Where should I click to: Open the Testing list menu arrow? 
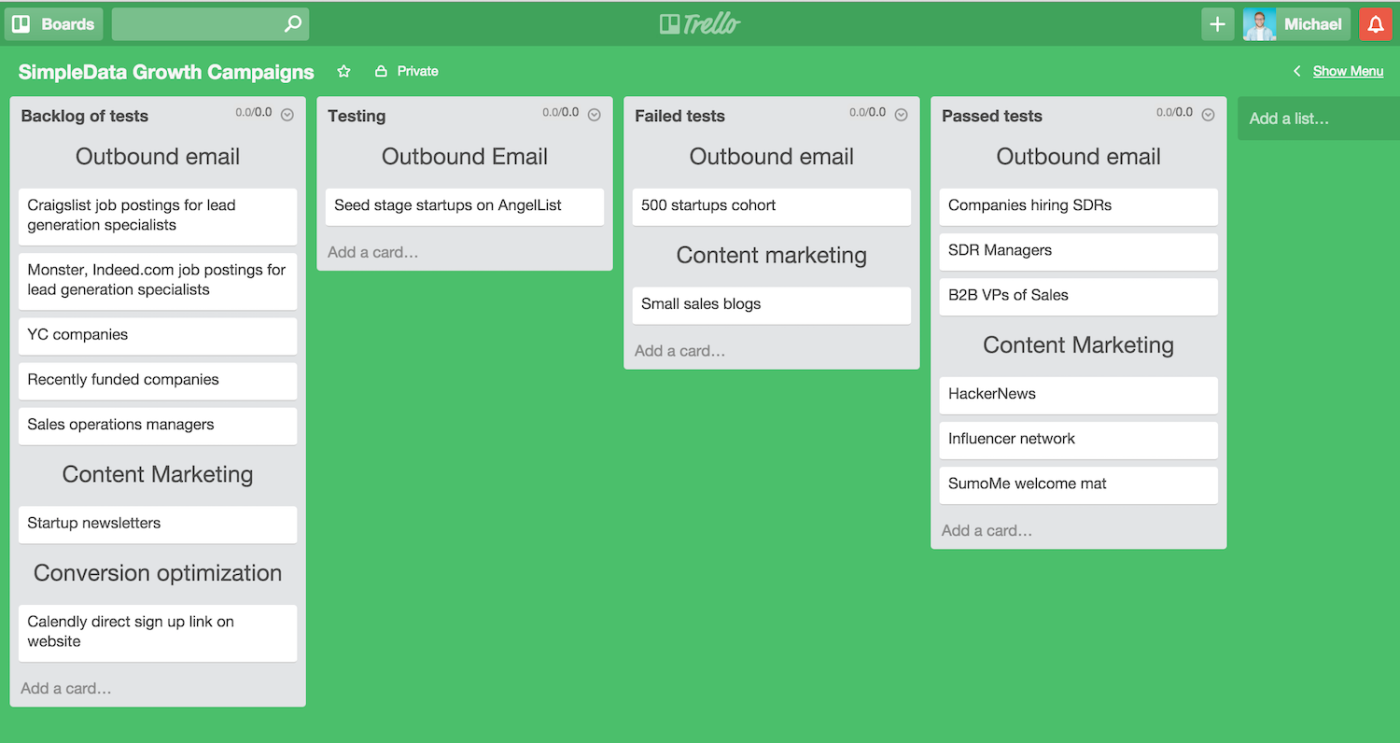click(594, 115)
